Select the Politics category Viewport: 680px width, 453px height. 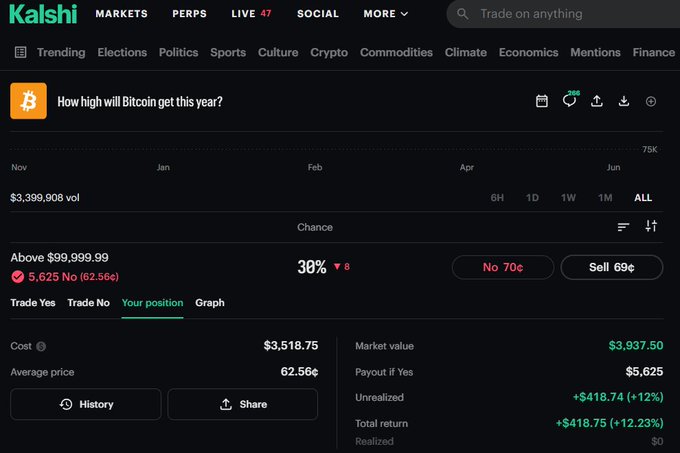coord(178,52)
